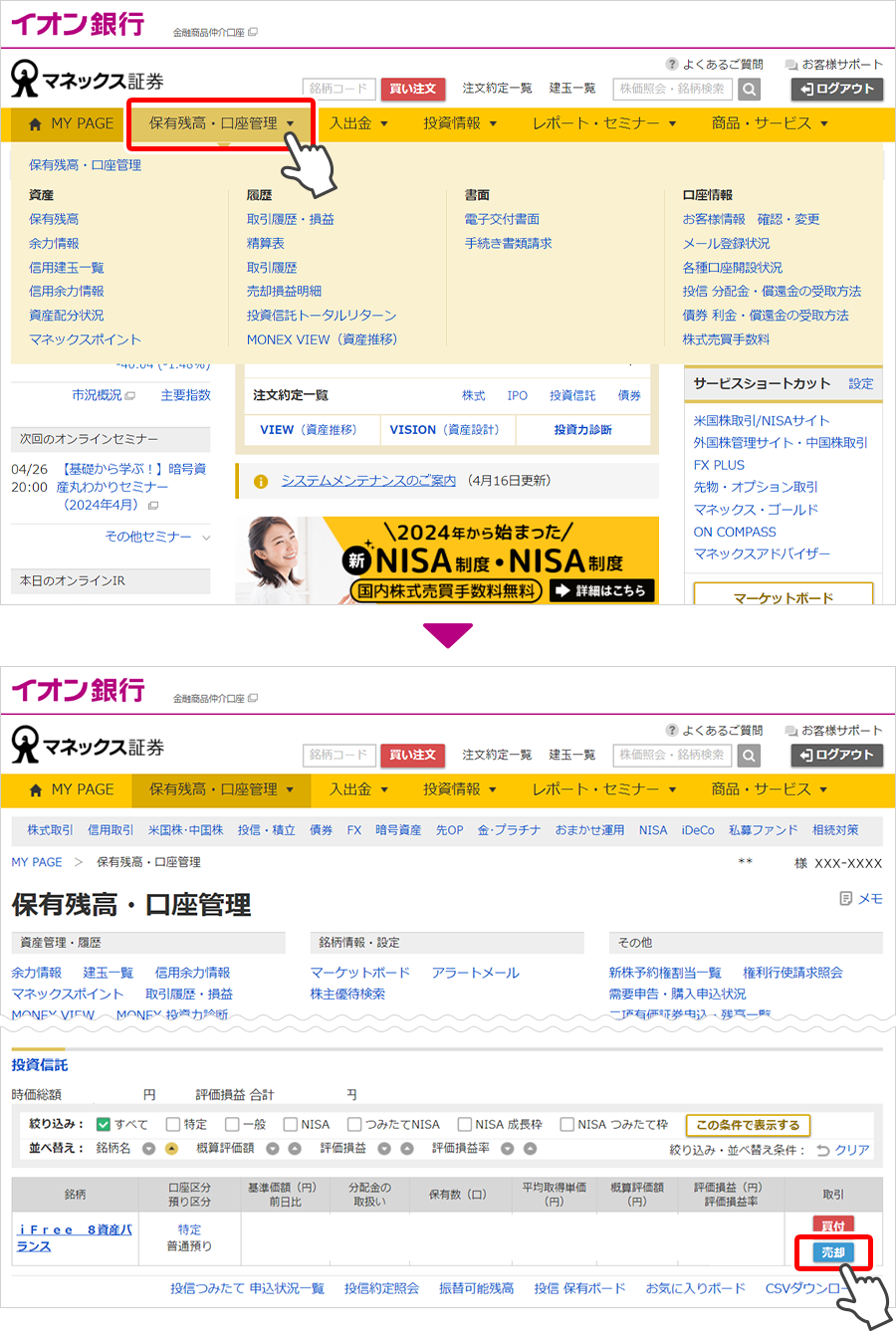Tick the NISA つみたて枠 checkbox

tap(567, 1124)
